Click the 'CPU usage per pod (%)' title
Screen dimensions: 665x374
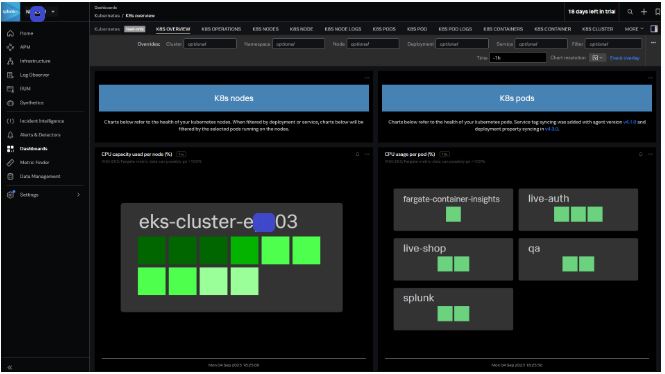pyautogui.click(x=410, y=154)
